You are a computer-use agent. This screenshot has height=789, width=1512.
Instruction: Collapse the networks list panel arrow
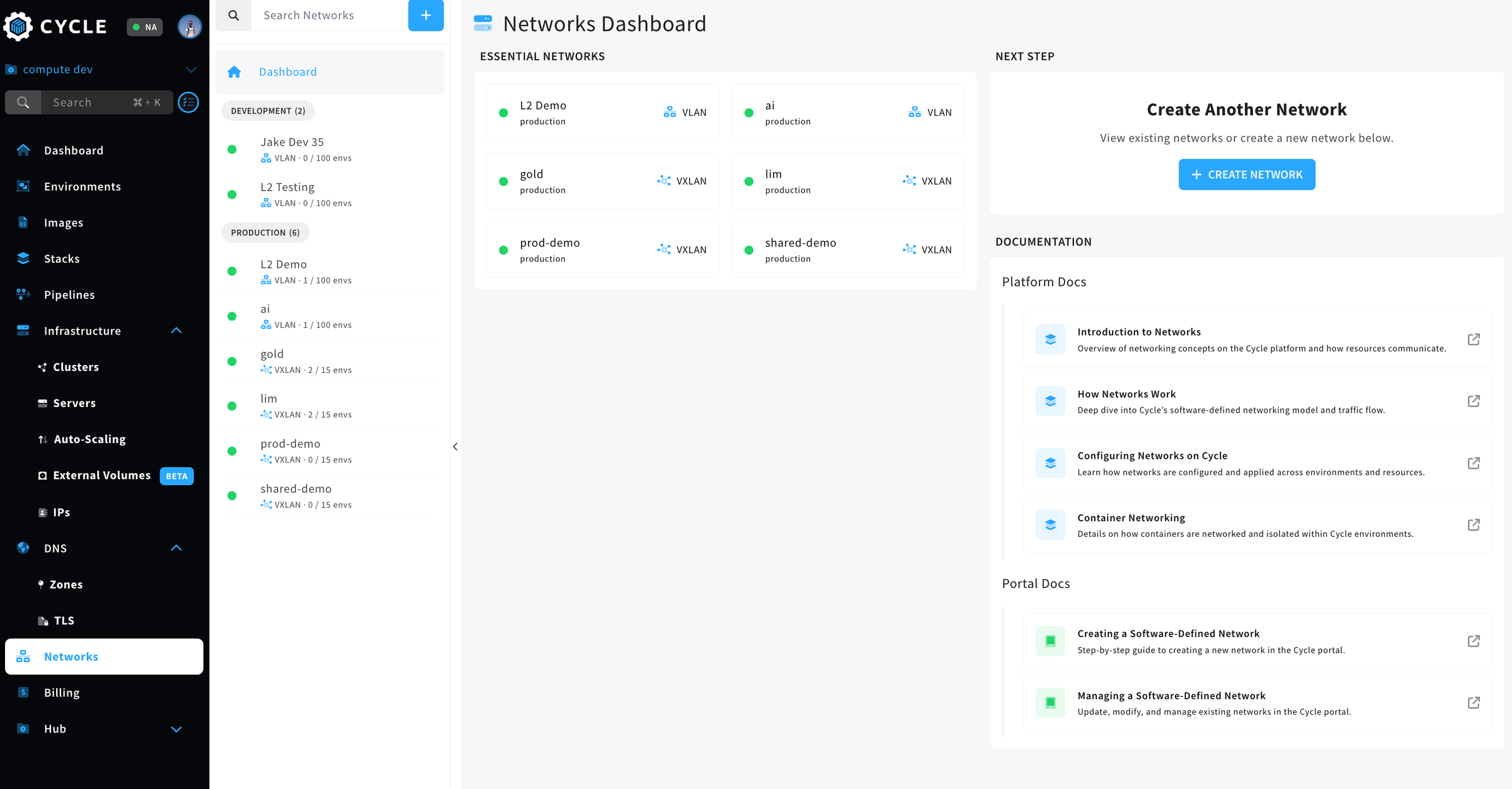pyautogui.click(x=455, y=447)
